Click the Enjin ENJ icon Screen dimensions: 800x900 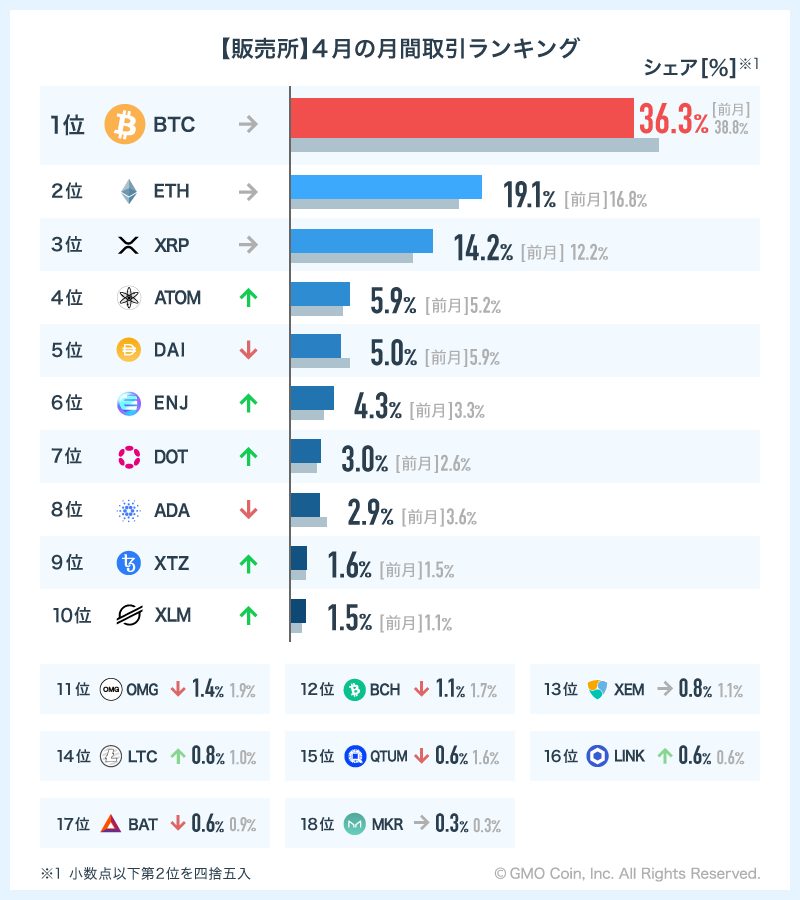(129, 403)
